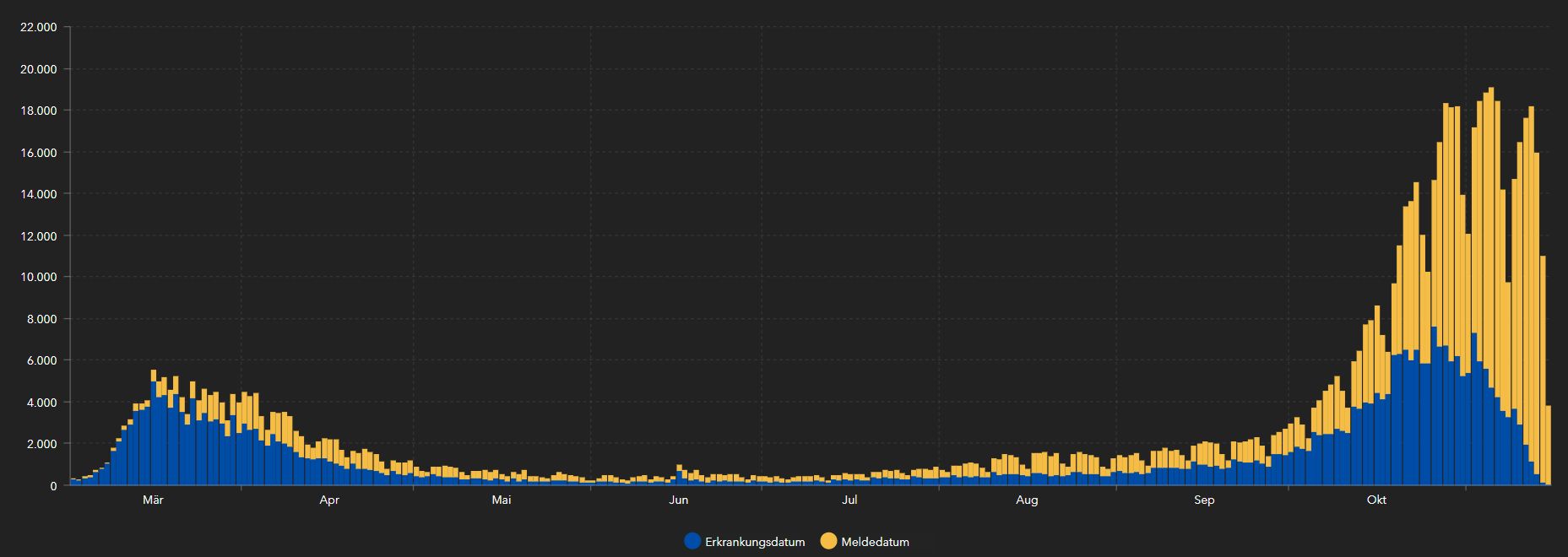Click the yellow Meldedatum legend circle
The image size is (1568, 557).
click(829, 542)
